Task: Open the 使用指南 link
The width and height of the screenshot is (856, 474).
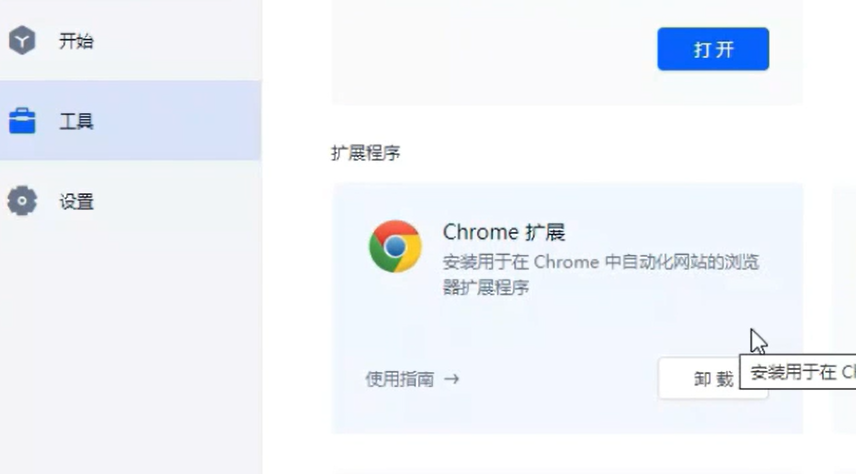Action: coord(400,379)
